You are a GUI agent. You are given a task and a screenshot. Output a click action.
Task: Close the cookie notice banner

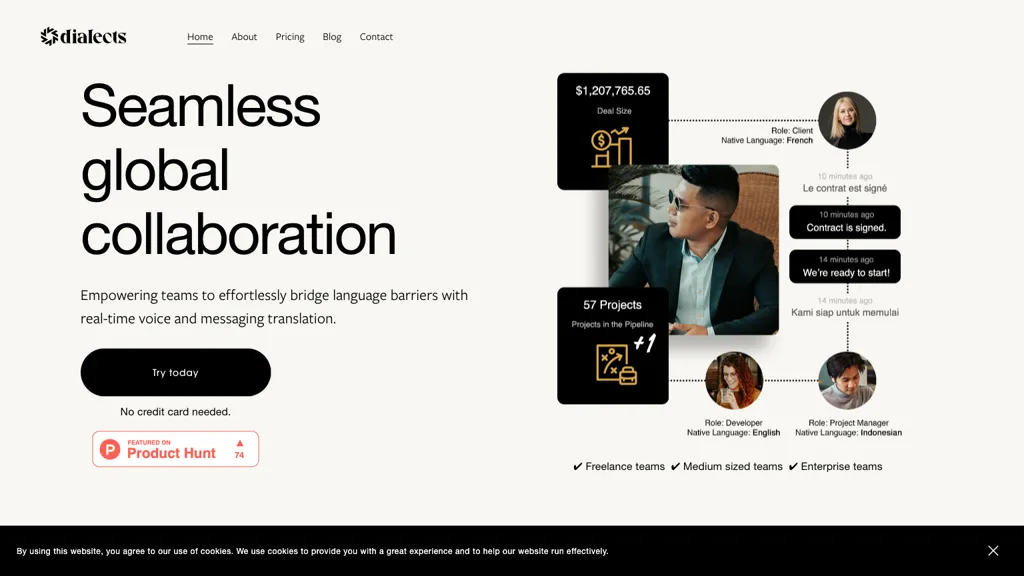(x=993, y=551)
